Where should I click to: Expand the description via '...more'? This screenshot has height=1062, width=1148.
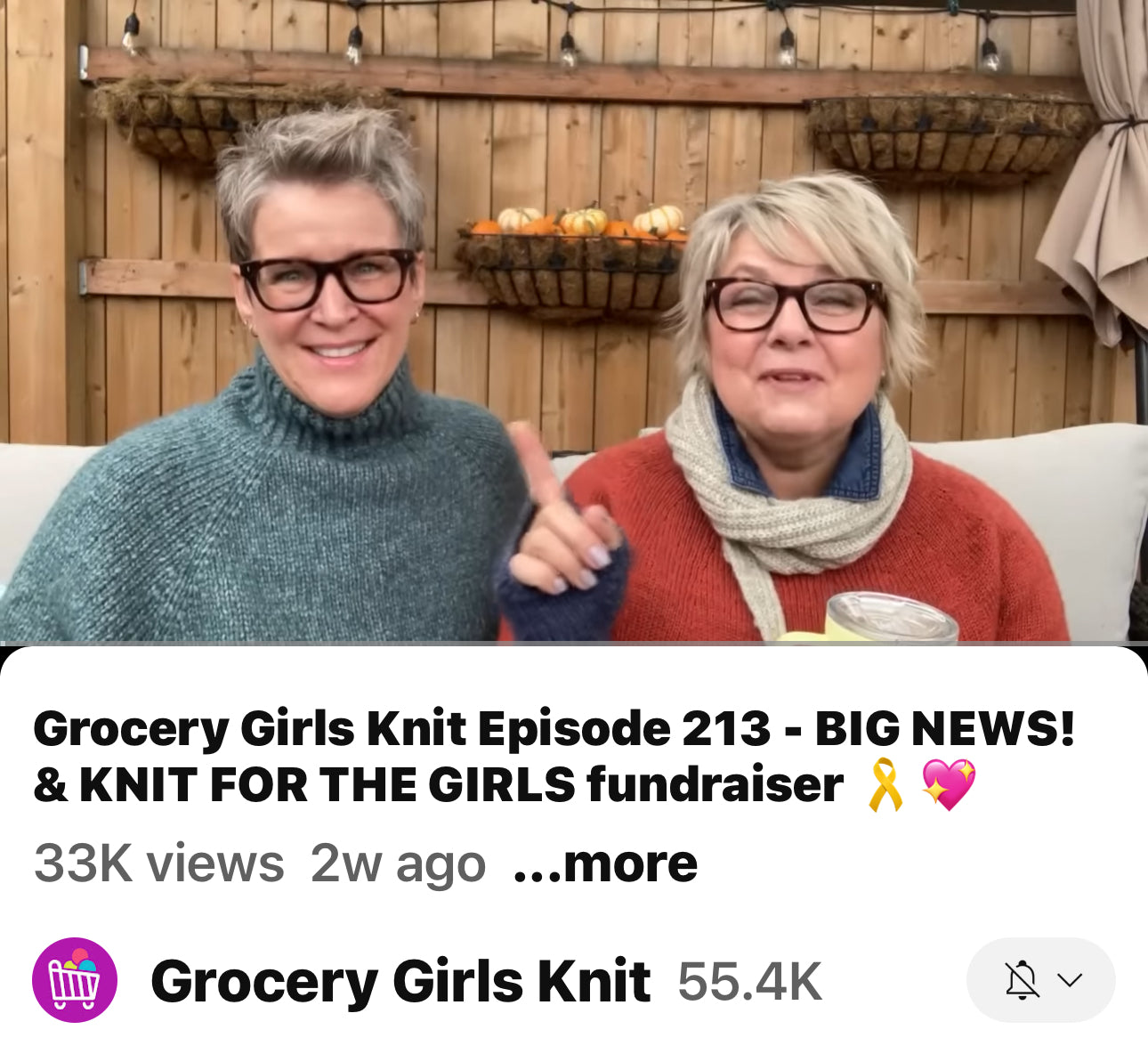point(605,863)
